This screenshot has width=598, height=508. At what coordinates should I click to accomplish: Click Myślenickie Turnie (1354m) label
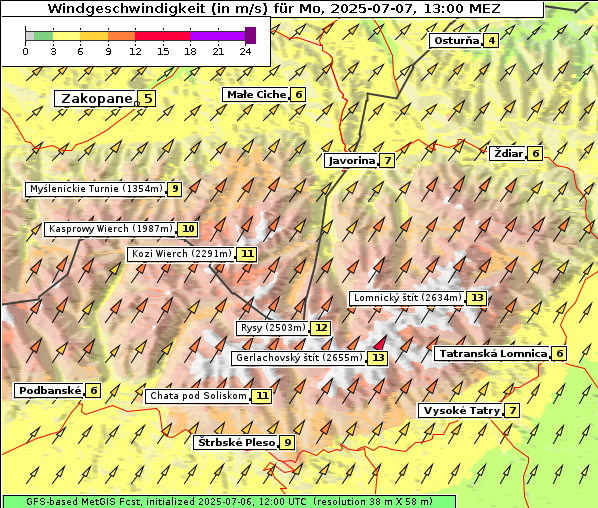pyautogui.click(x=96, y=189)
